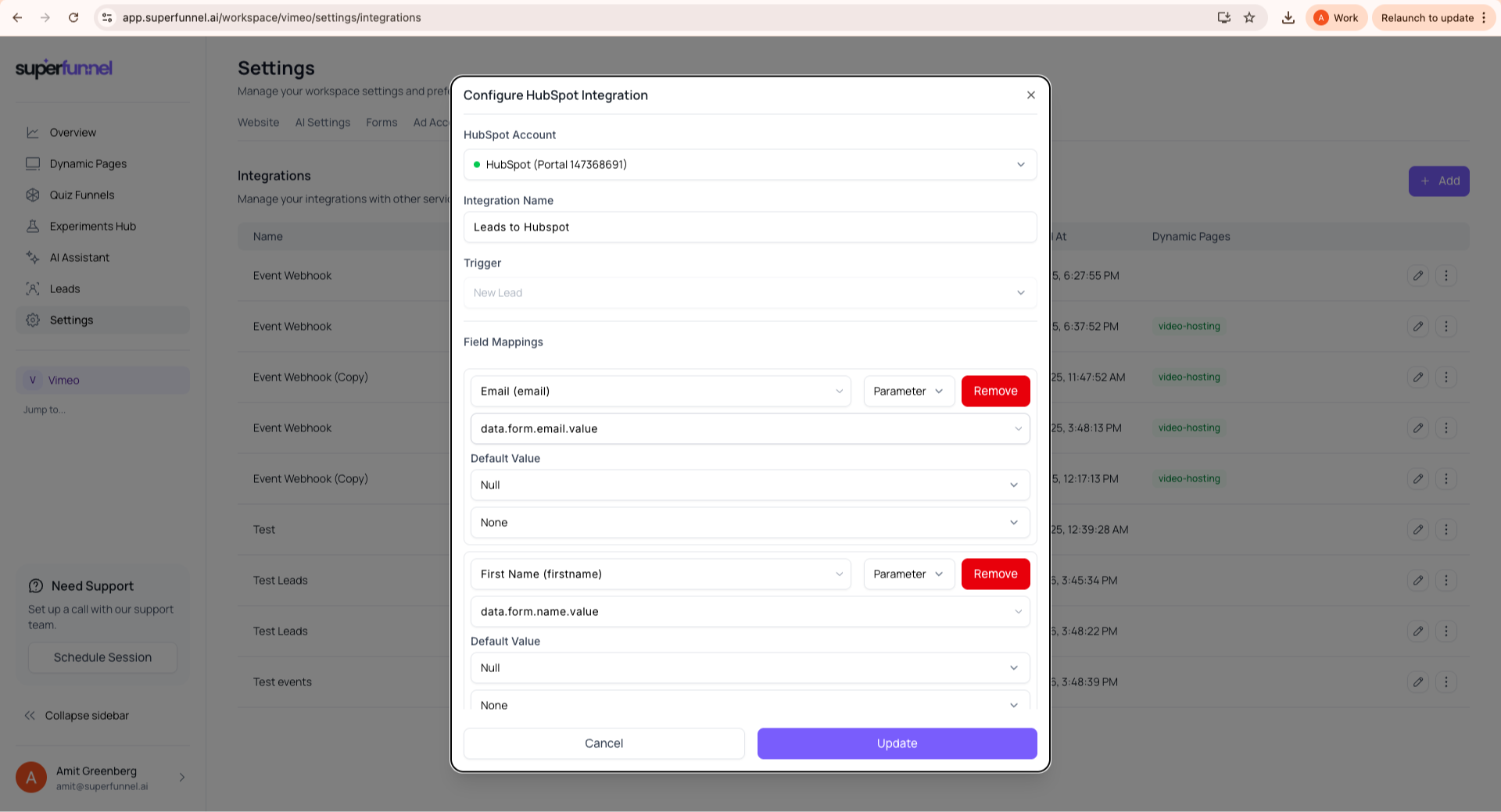Click the Leads icon in sidebar

(33, 289)
